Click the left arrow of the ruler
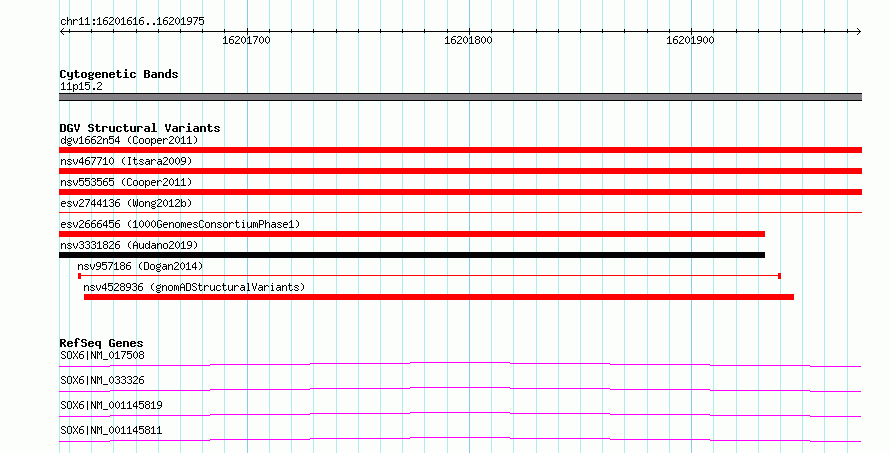Image resolution: width=890 pixels, height=453 pixels. coord(62,32)
